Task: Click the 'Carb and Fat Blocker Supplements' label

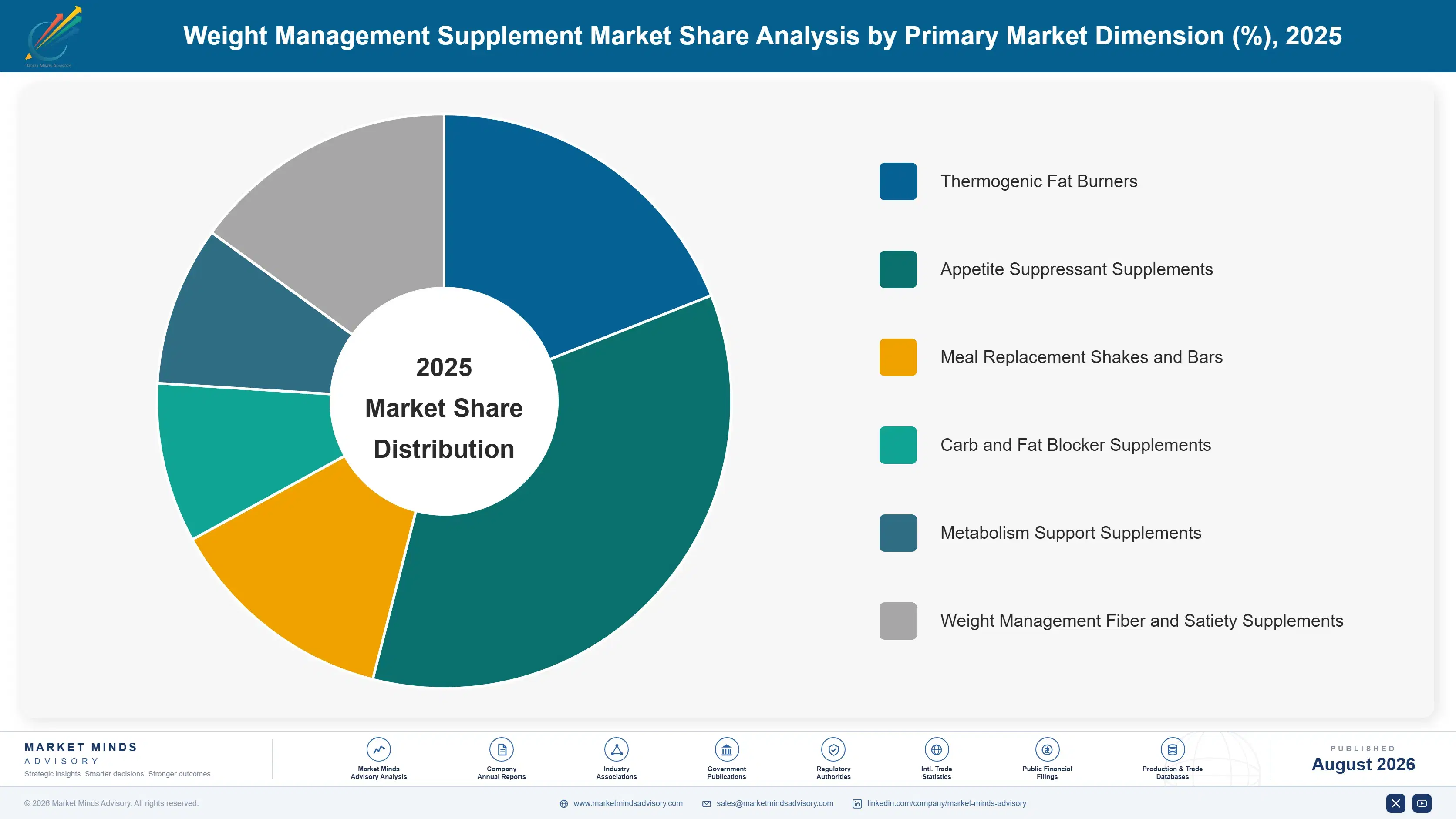Action: 1075,445
